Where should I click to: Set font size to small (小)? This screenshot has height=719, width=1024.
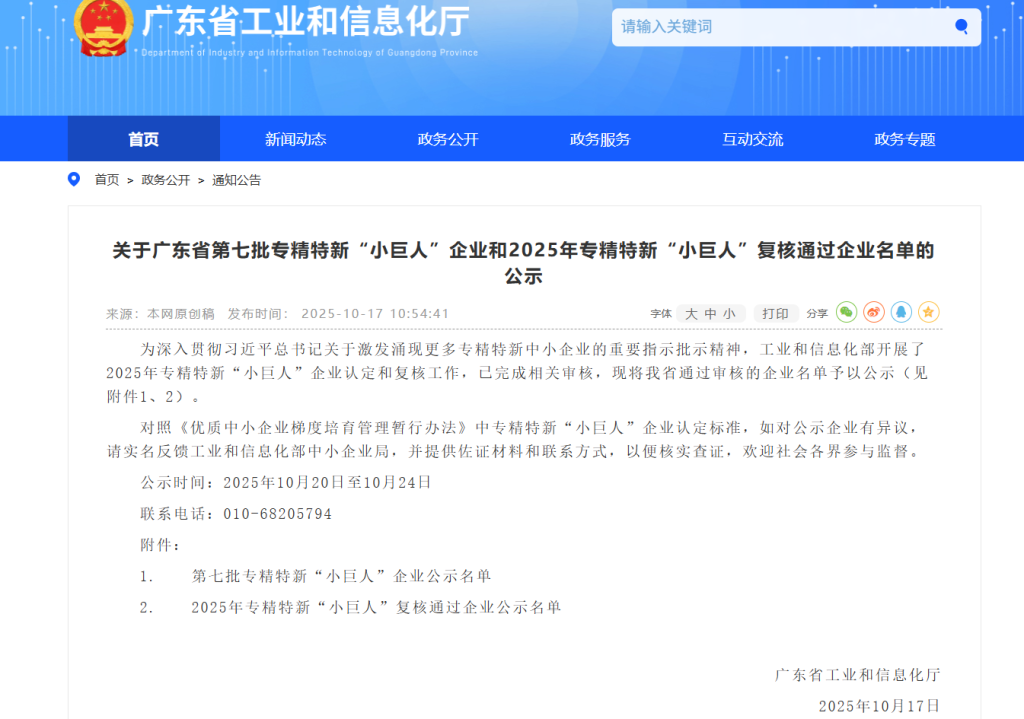pos(729,314)
